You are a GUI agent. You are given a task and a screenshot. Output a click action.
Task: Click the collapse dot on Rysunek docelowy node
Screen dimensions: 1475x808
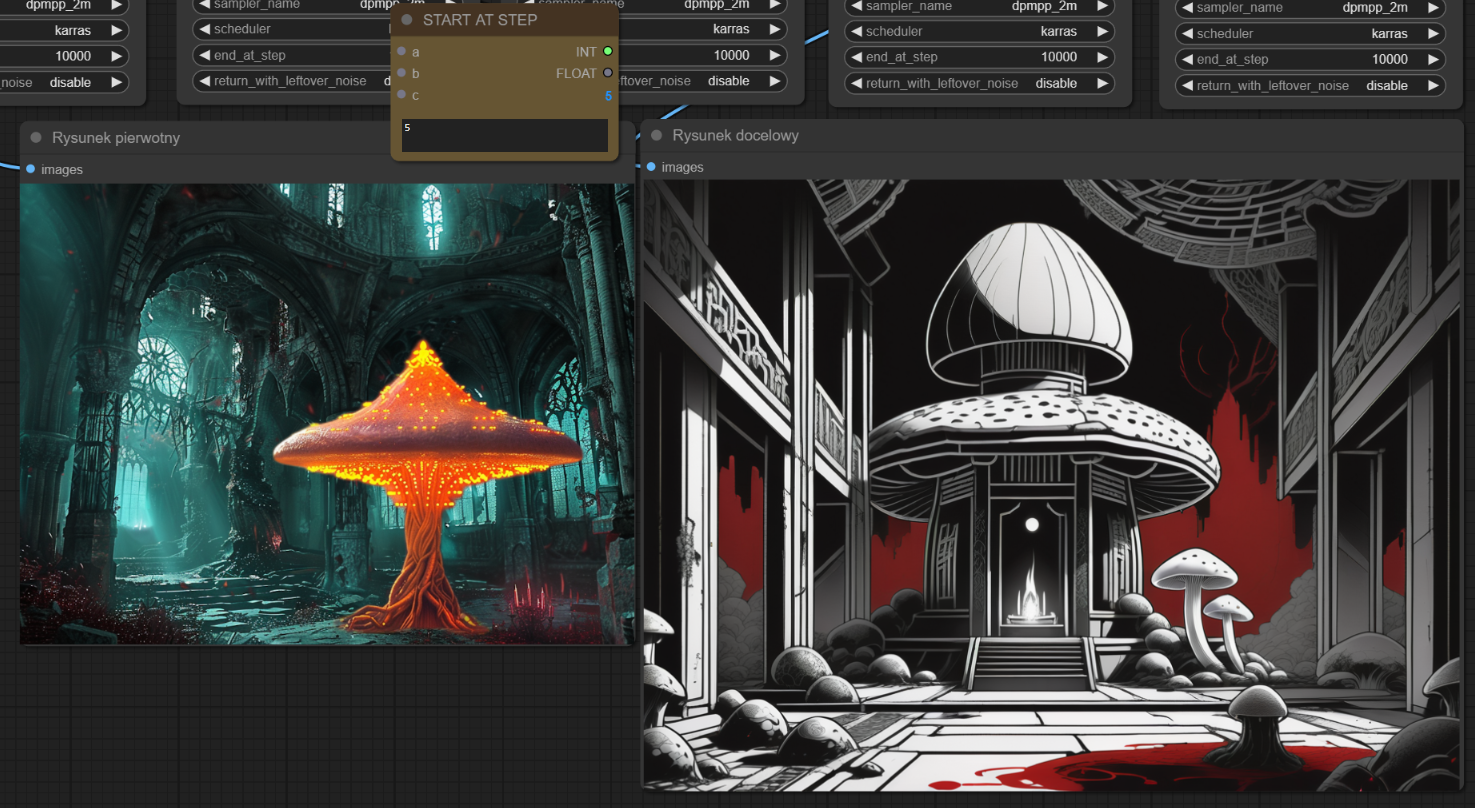click(x=657, y=135)
